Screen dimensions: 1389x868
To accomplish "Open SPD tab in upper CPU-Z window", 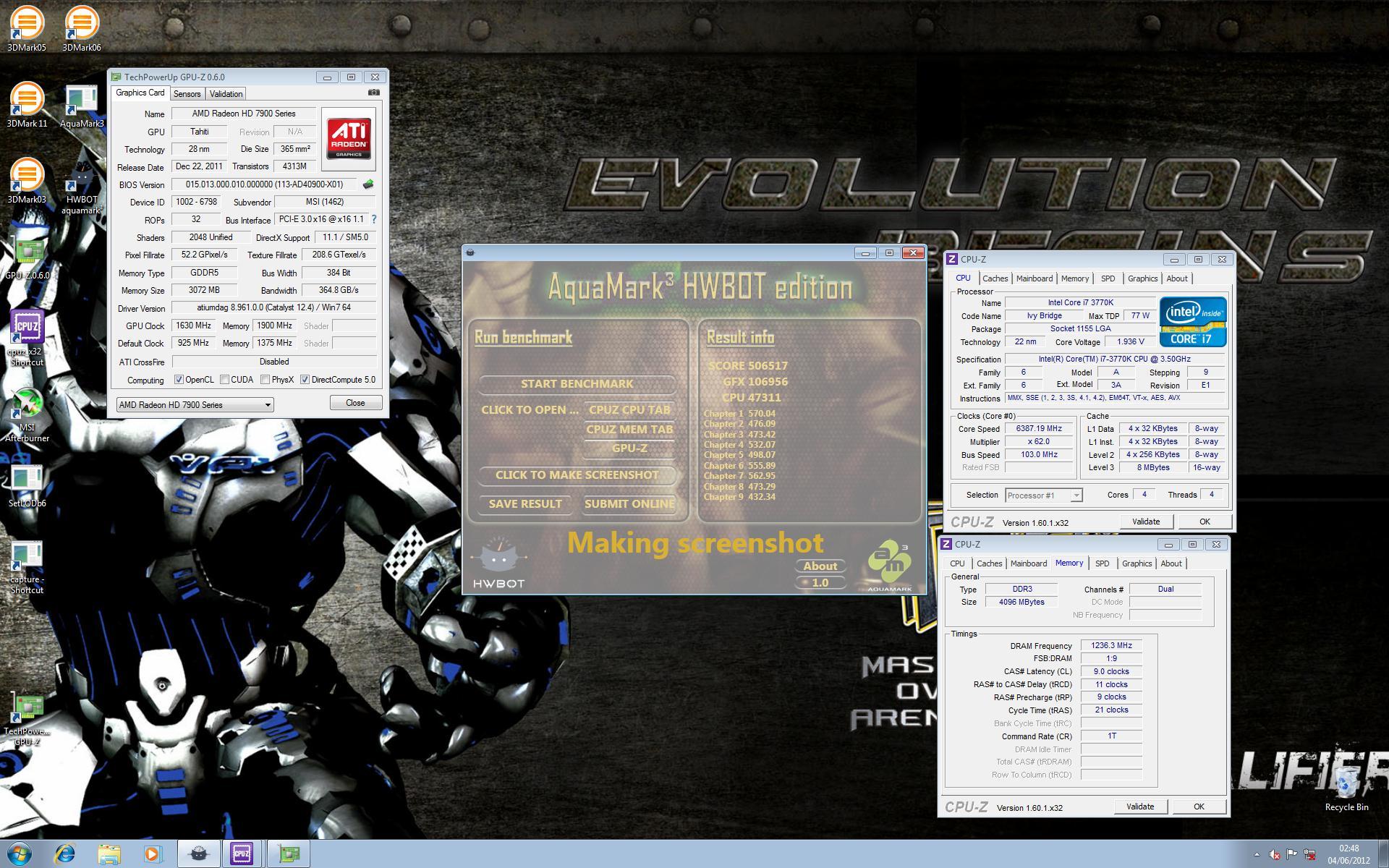I will pos(1108,278).
